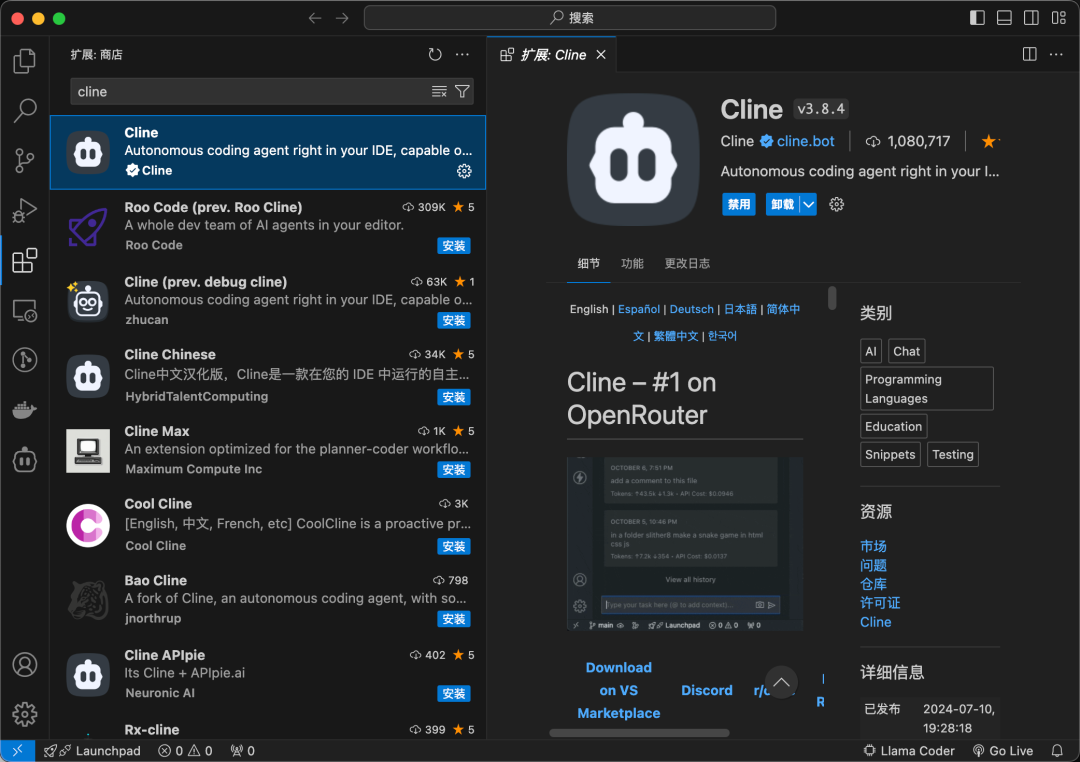Refresh the extensions list
Screen dimensions: 1080x762
(434, 55)
